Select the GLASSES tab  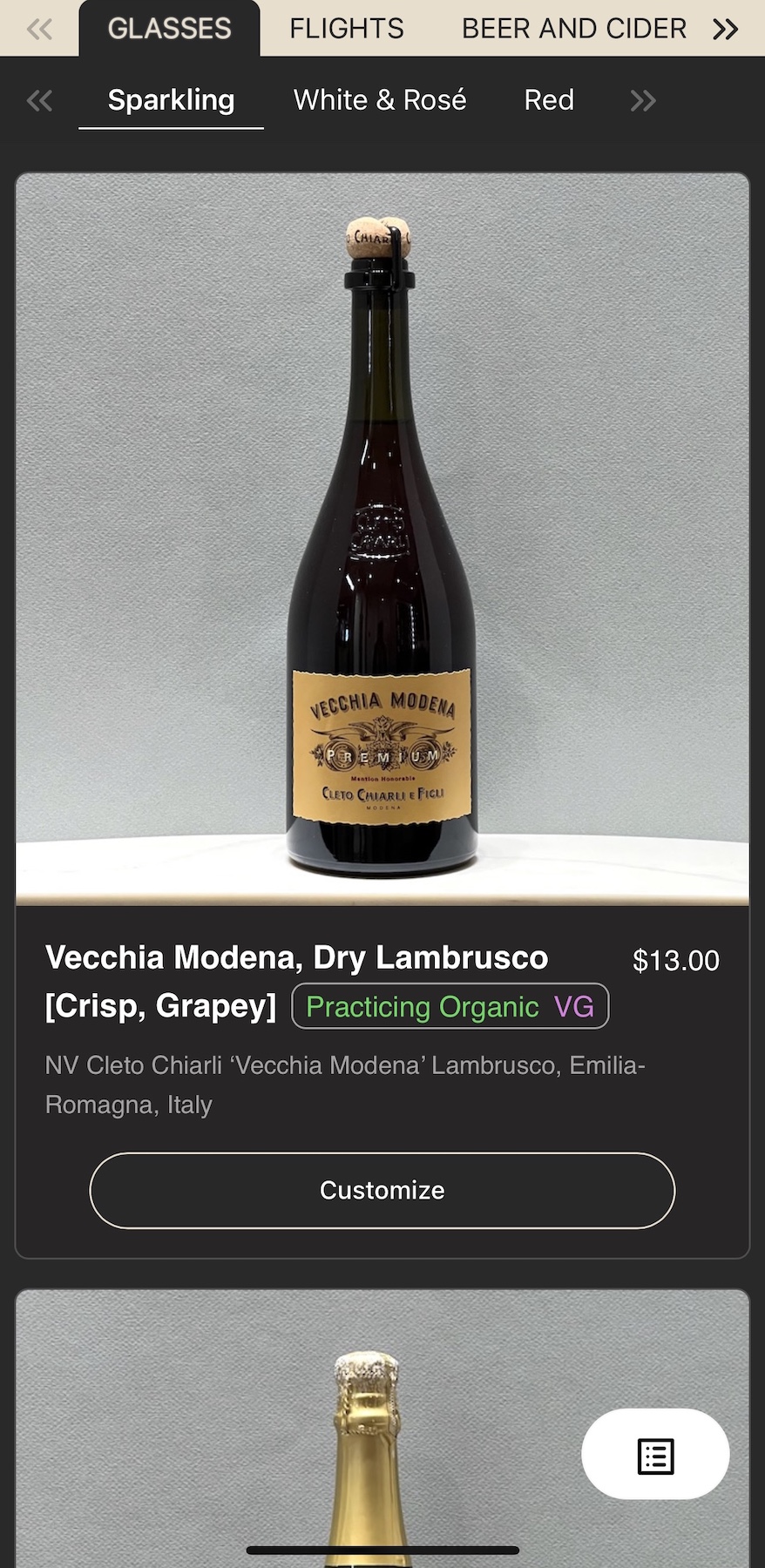pyautogui.click(x=170, y=29)
